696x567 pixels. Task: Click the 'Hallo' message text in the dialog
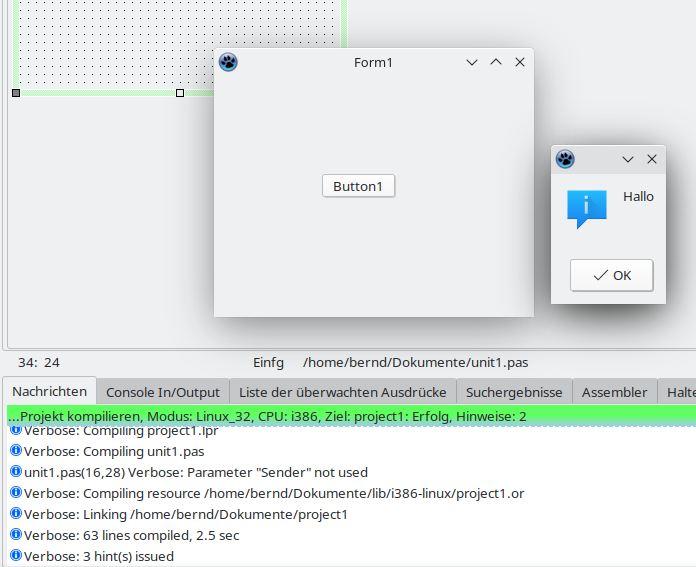[x=638, y=197]
